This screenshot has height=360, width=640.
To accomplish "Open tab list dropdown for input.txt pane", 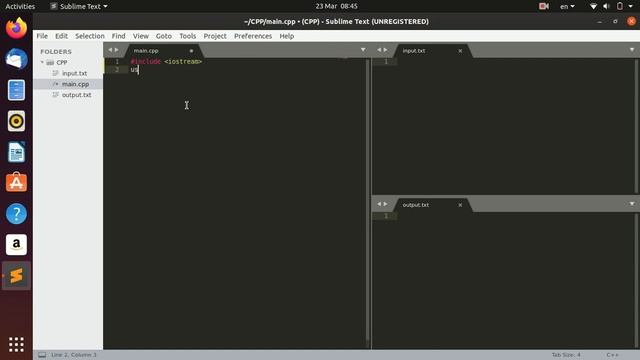I will pos(632,50).
